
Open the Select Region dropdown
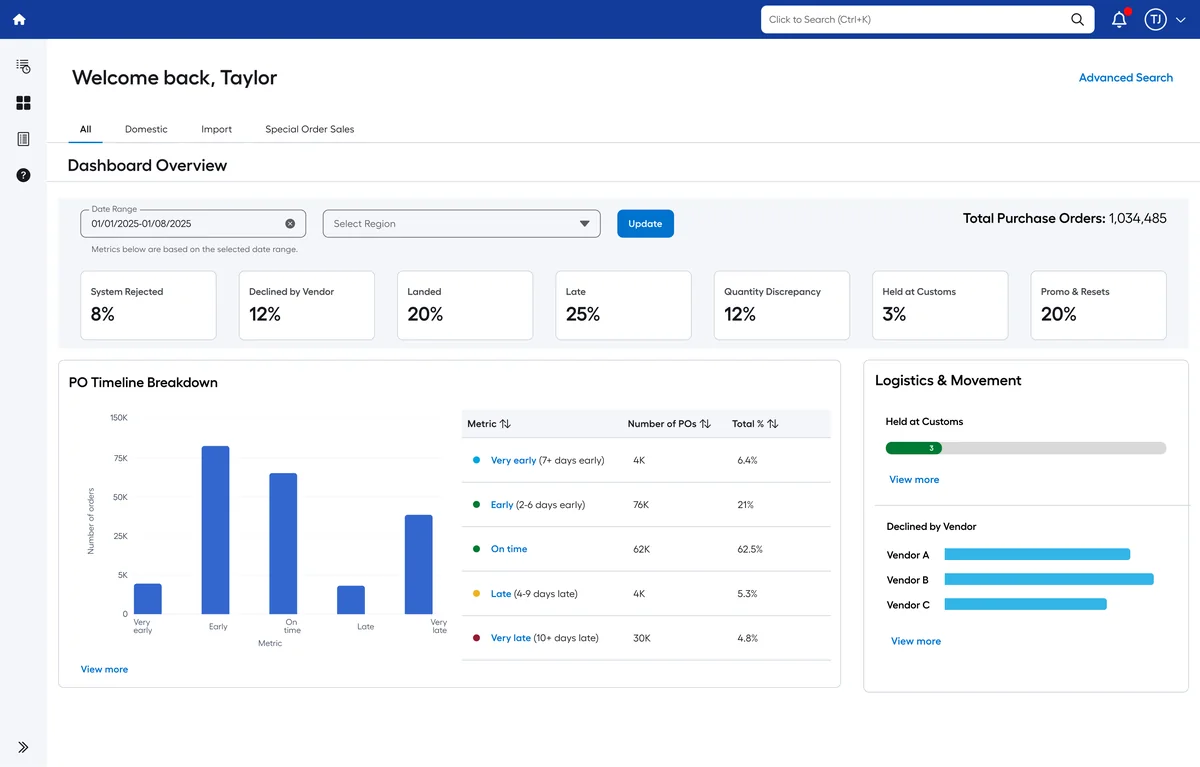461,224
